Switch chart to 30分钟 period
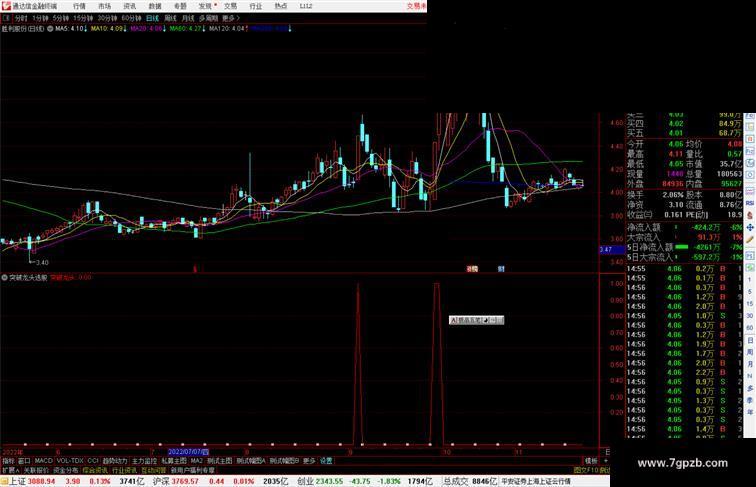The height and width of the screenshot is (487, 756). [x=107, y=18]
